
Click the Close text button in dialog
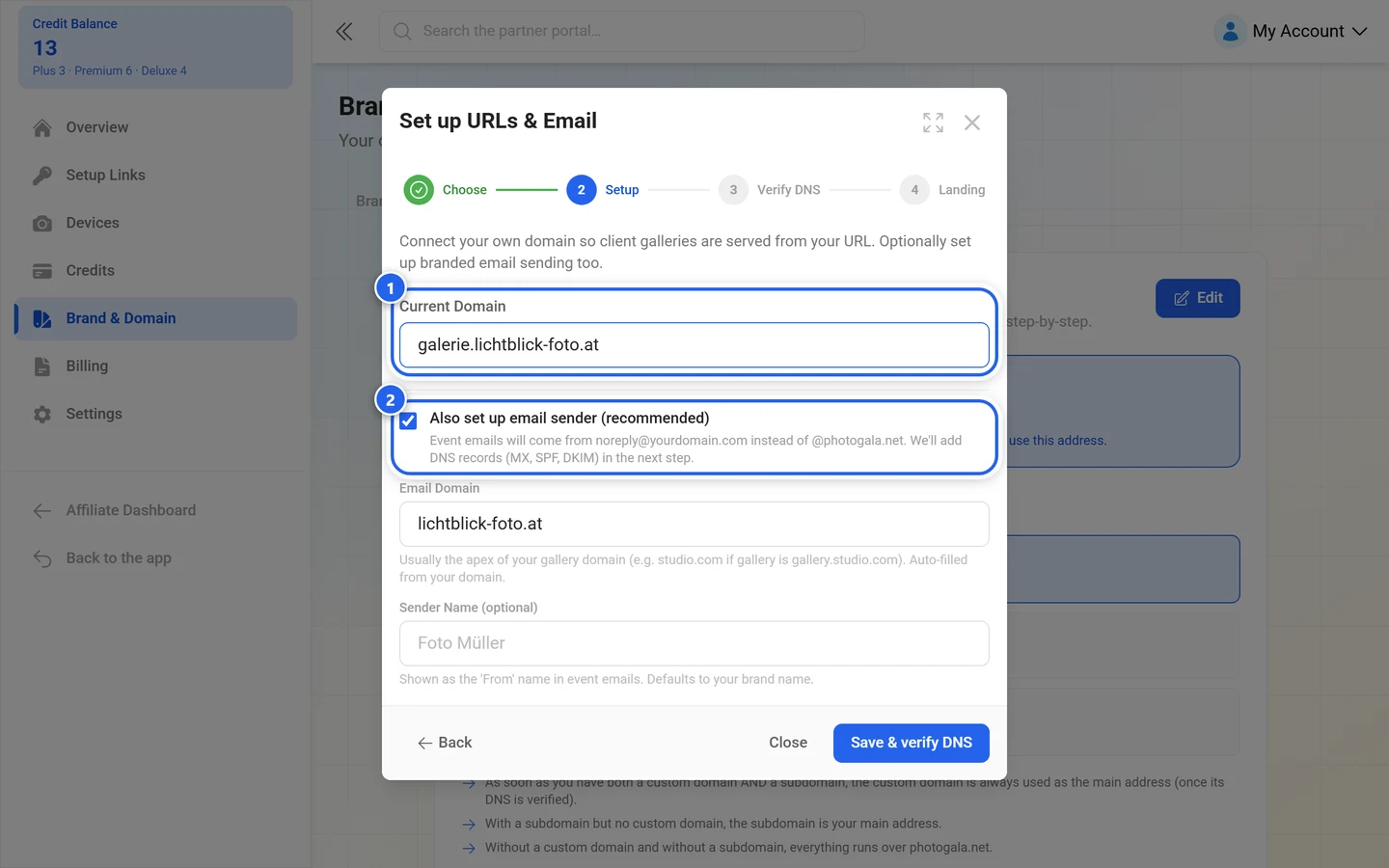point(788,743)
